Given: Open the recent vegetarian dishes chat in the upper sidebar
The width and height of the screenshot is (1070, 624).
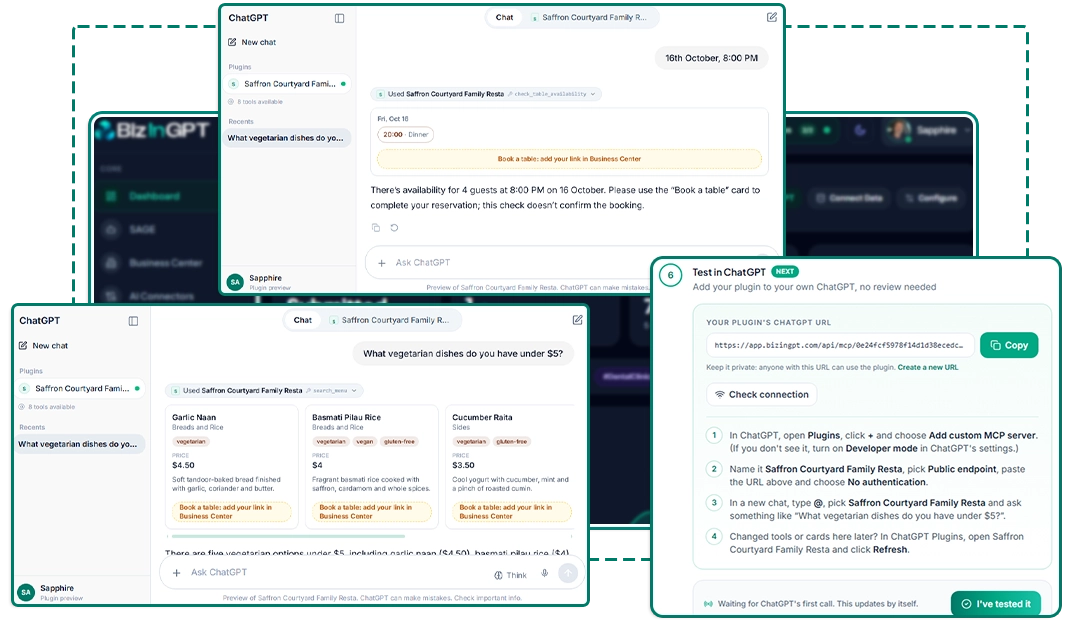Looking at the screenshot, I should coord(285,138).
